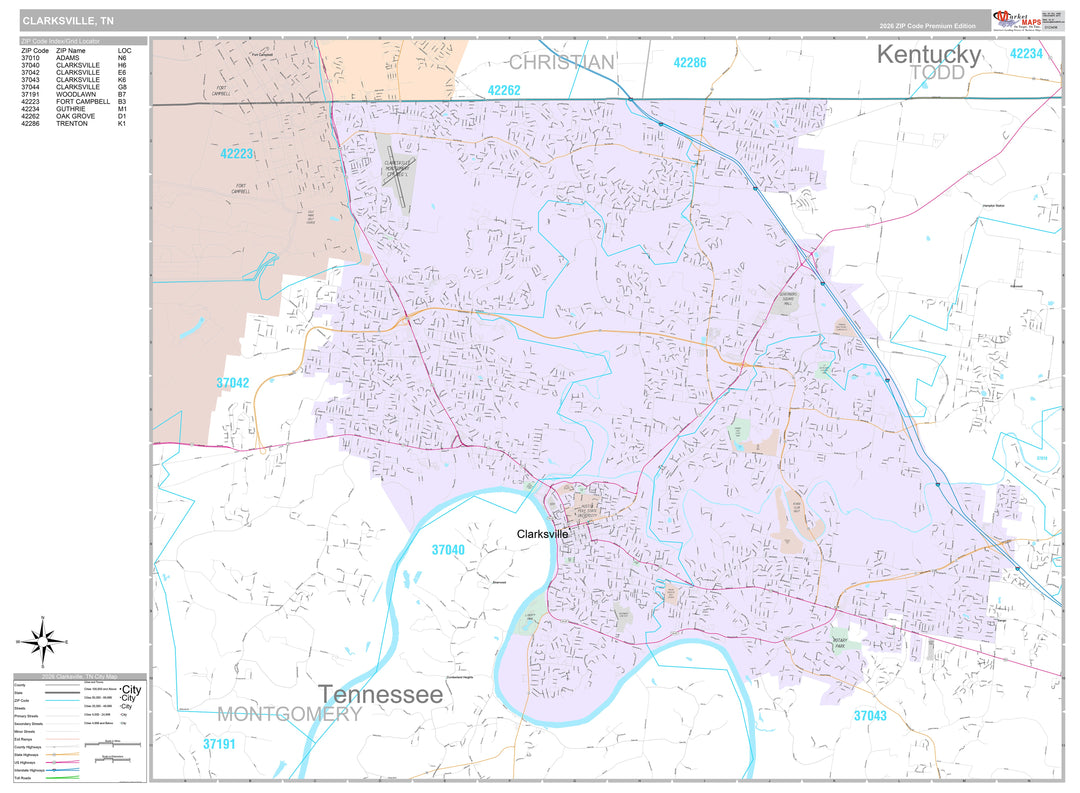Click the 37043 ZIP label on the map
This screenshot has height=793, width=1080.
(x=871, y=716)
